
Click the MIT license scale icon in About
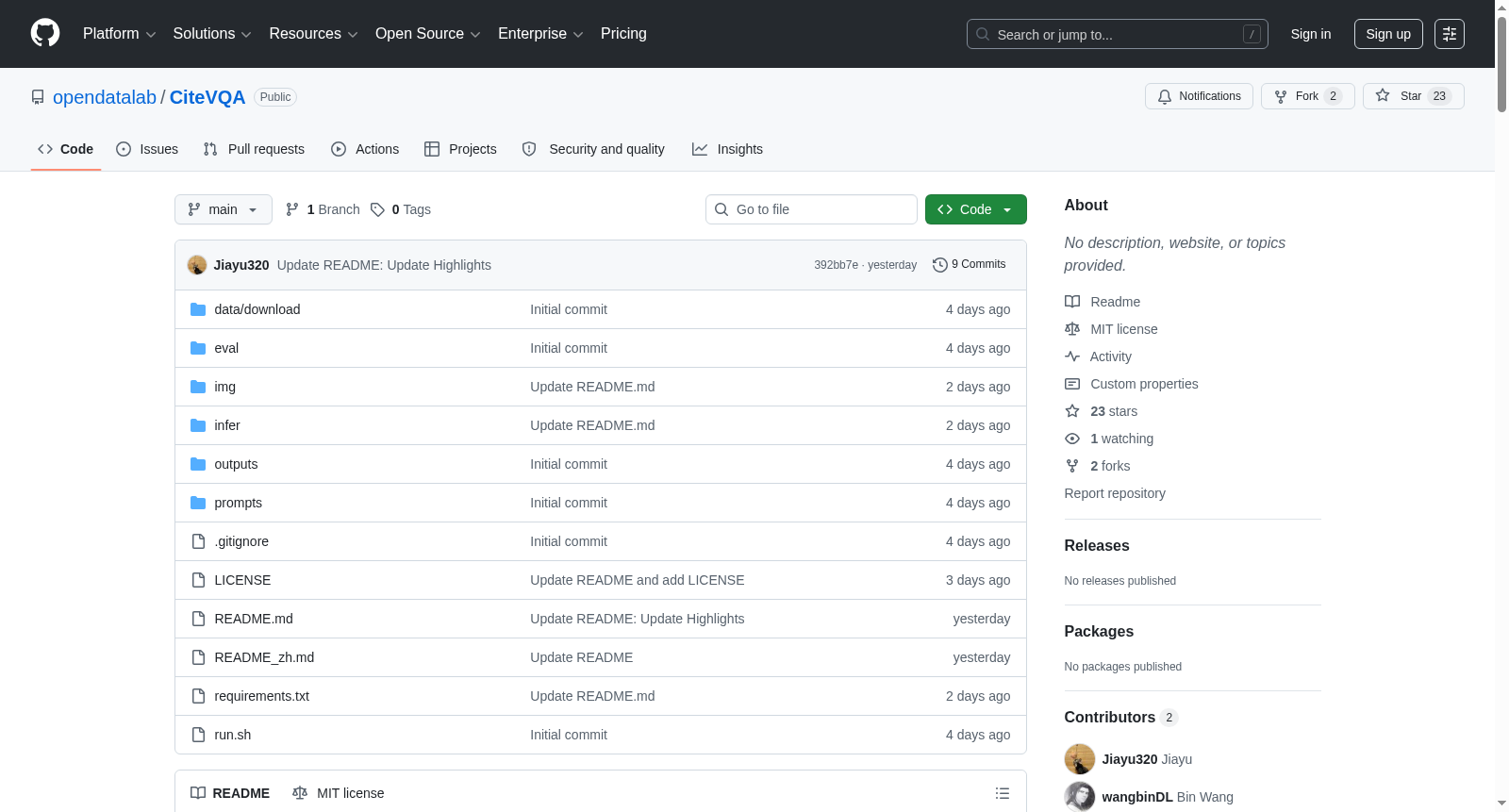(x=1072, y=329)
